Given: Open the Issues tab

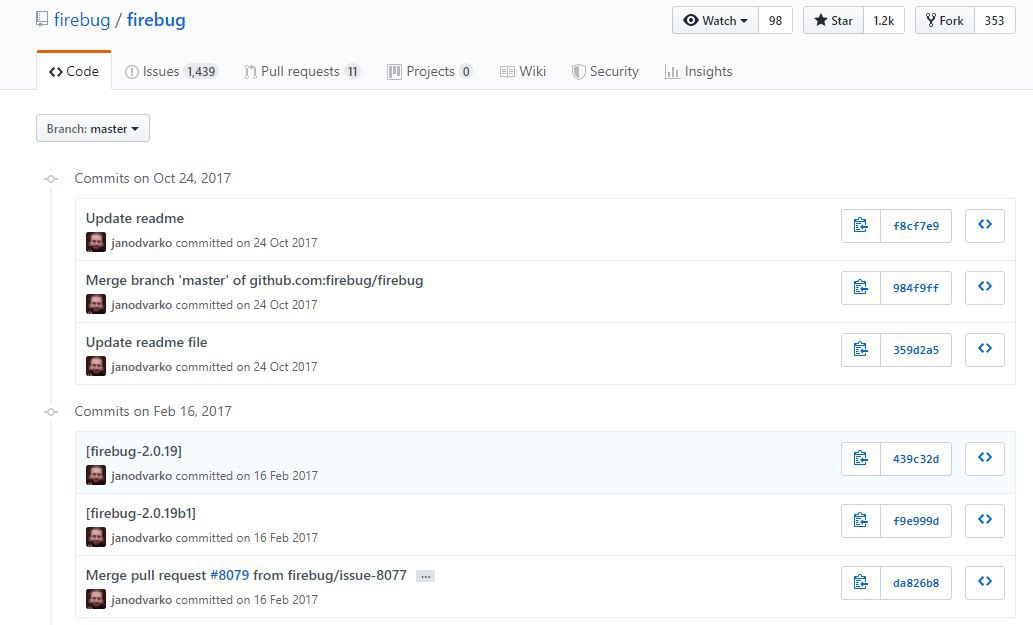Looking at the screenshot, I should [x=171, y=71].
